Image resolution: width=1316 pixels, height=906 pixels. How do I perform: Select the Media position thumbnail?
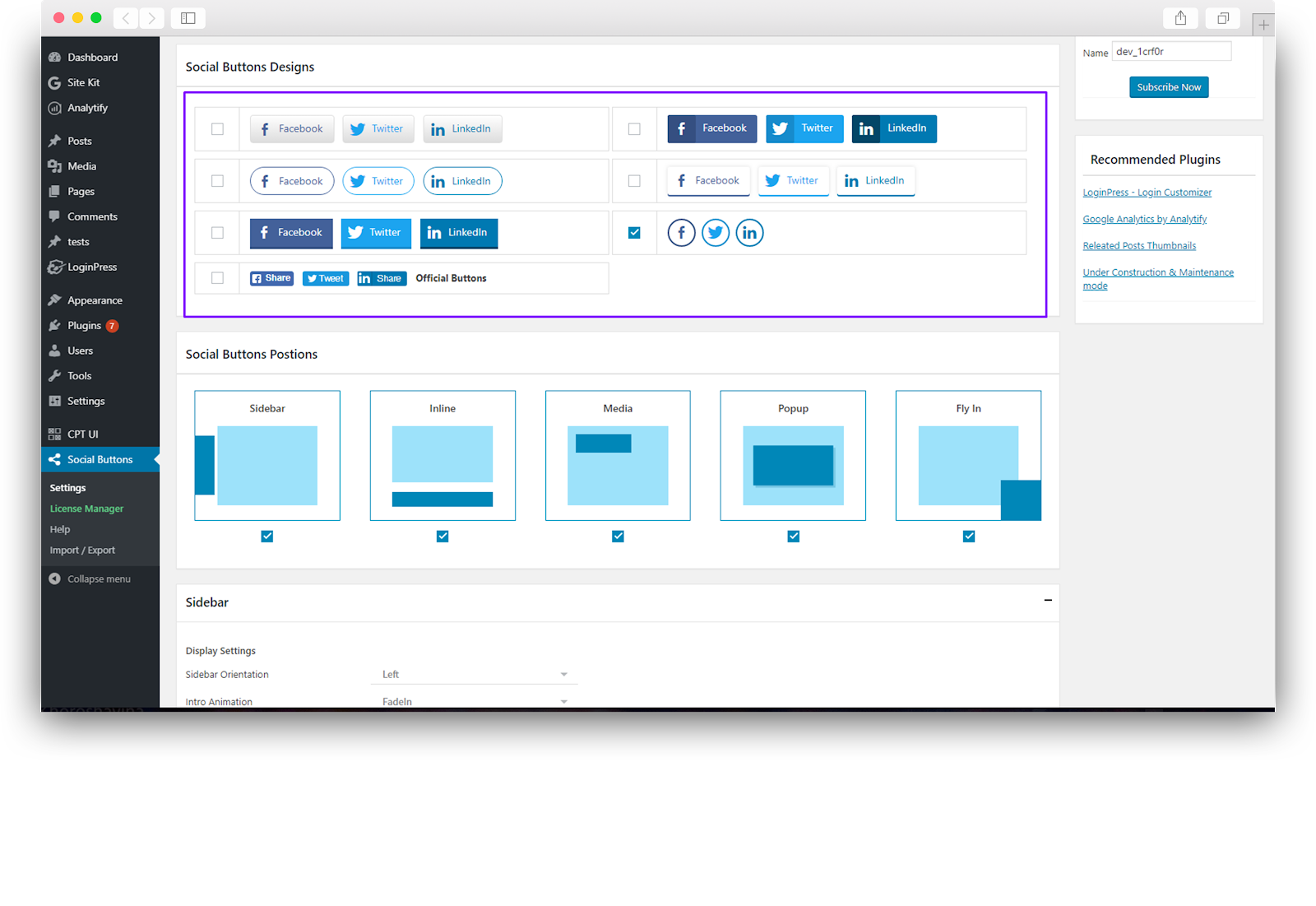click(x=618, y=456)
